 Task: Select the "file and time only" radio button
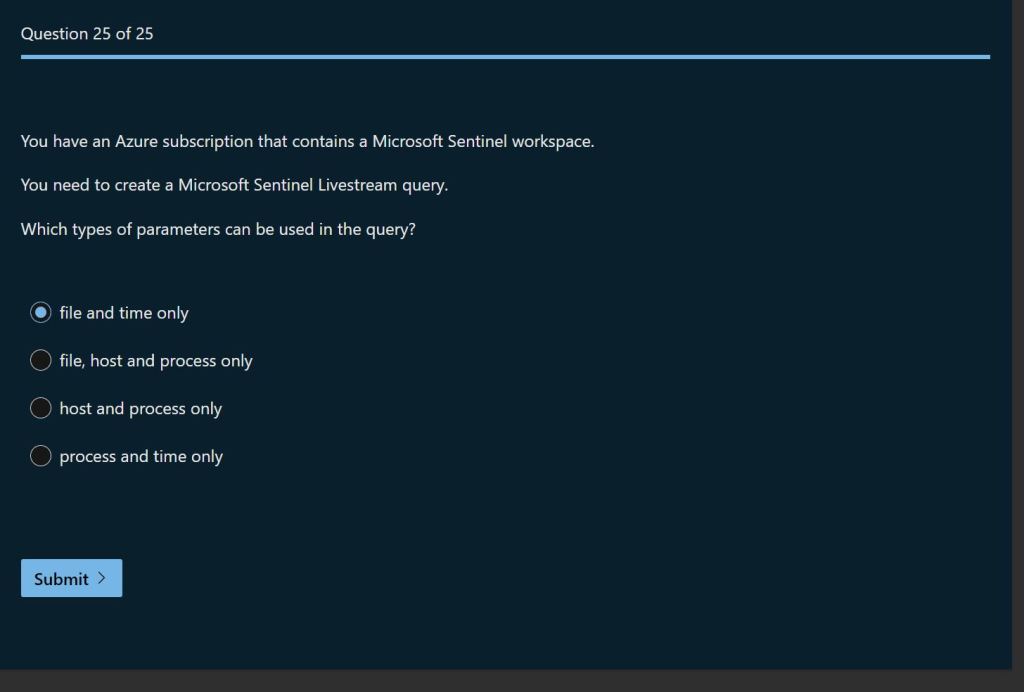tap(41, 313)
